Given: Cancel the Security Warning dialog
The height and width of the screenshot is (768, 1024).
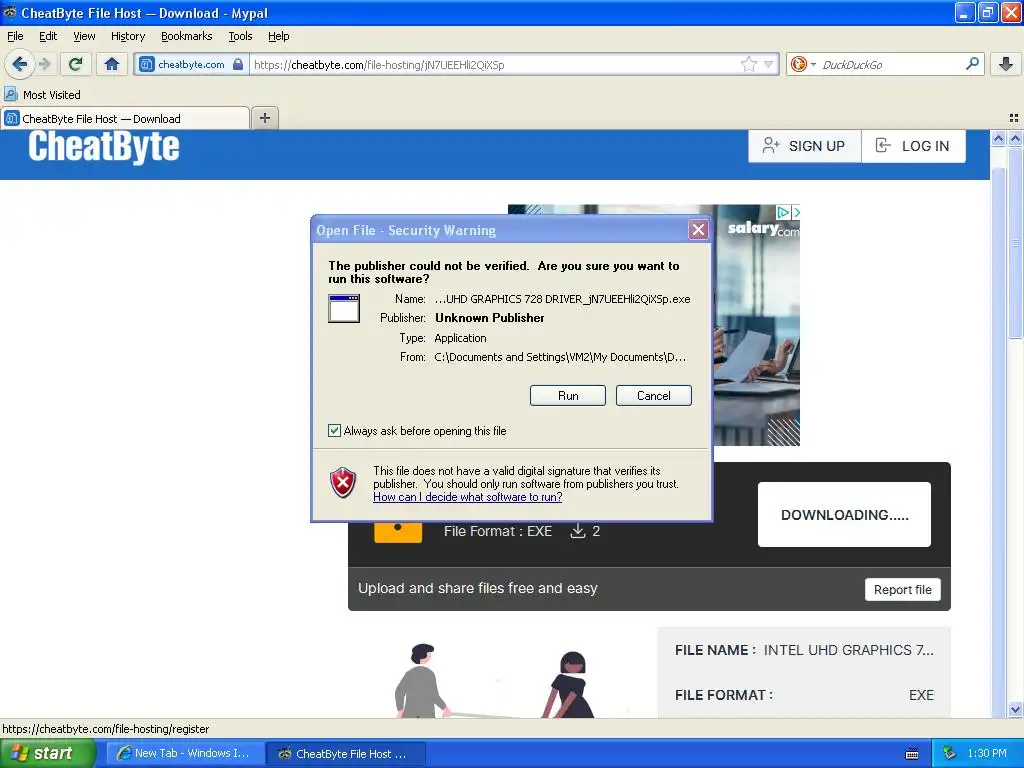Looking at the screenshot, I should coord(653,396).
